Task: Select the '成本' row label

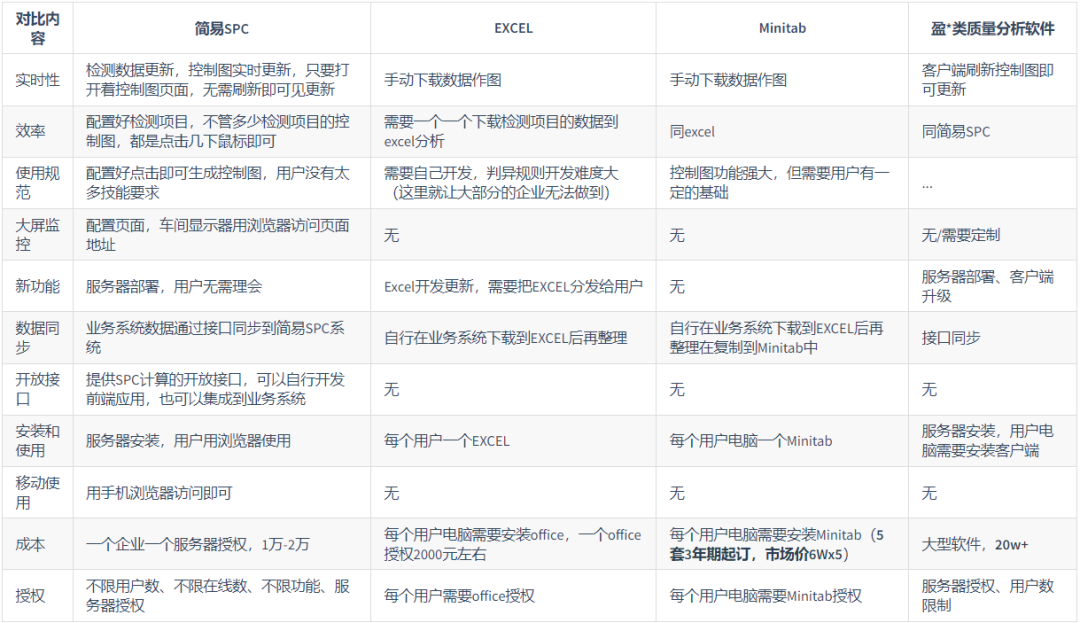Action: (30, 545)
